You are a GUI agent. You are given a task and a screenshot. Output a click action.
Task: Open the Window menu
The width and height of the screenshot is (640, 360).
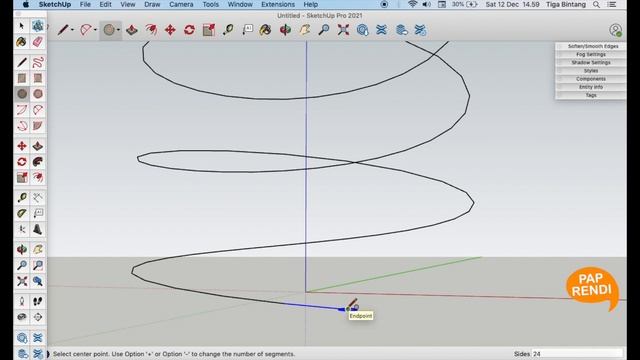coord(240,4)
